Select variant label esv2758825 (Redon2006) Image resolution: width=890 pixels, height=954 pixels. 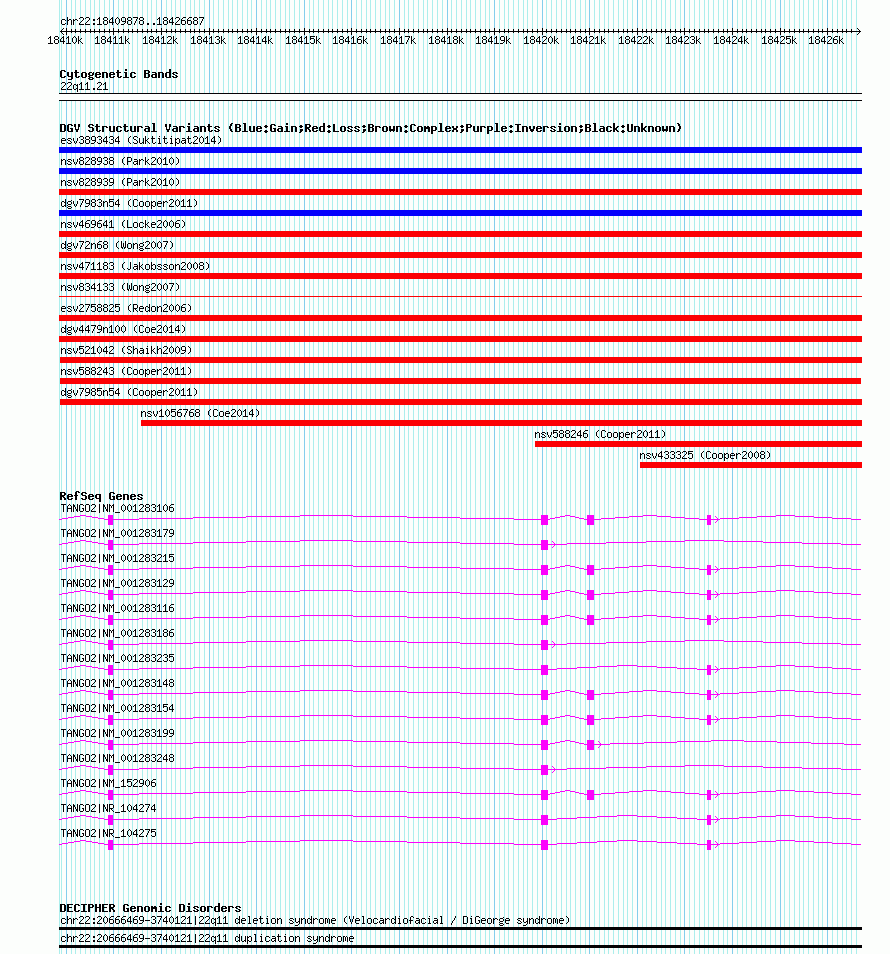tap(126, 308)
